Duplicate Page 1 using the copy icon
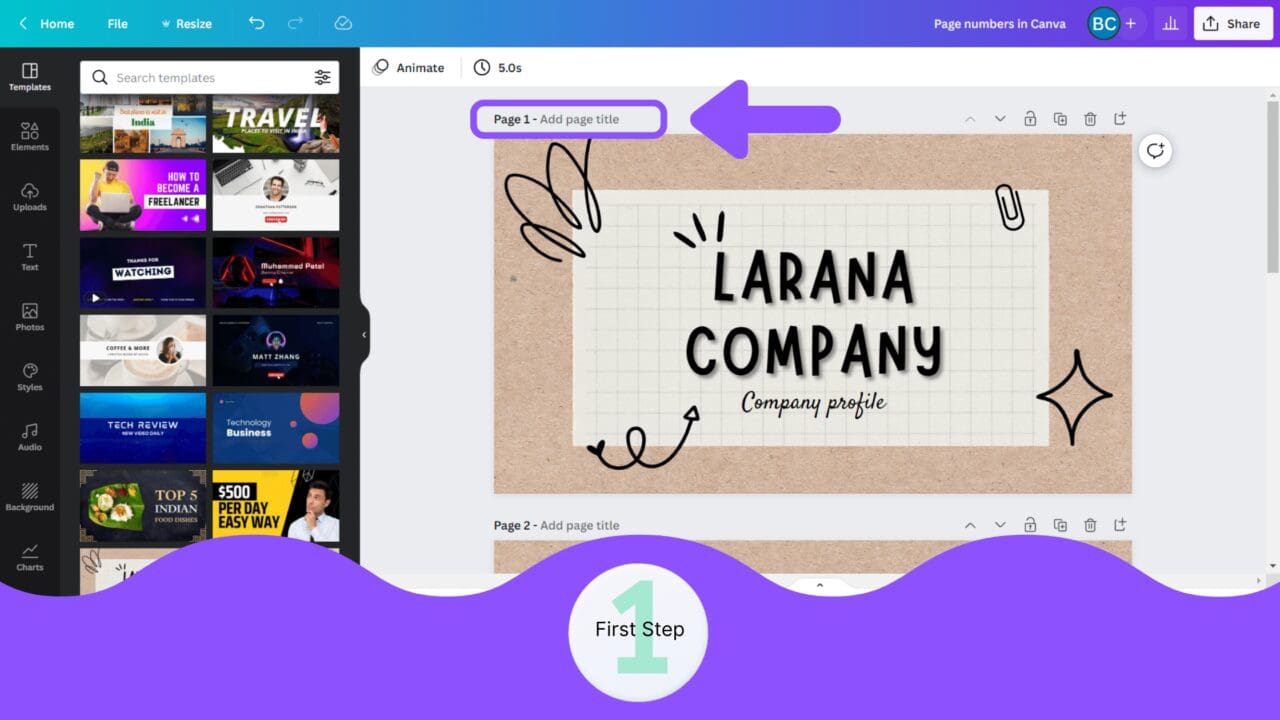 [x=1060, y=118]
